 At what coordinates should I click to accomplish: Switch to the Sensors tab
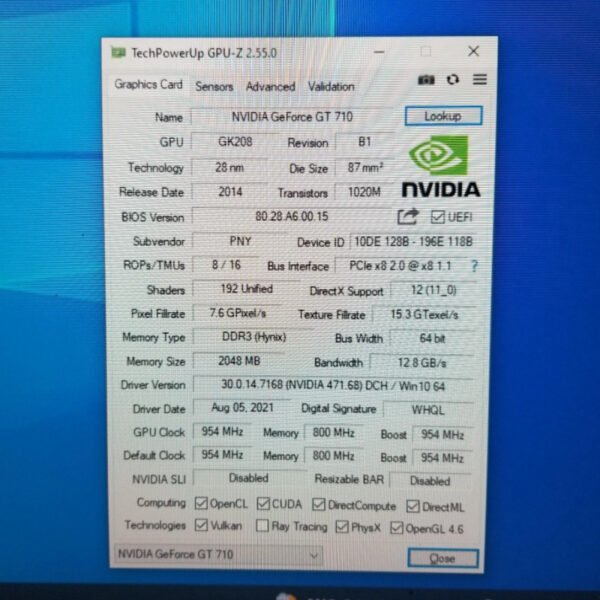tap(214, 86)
